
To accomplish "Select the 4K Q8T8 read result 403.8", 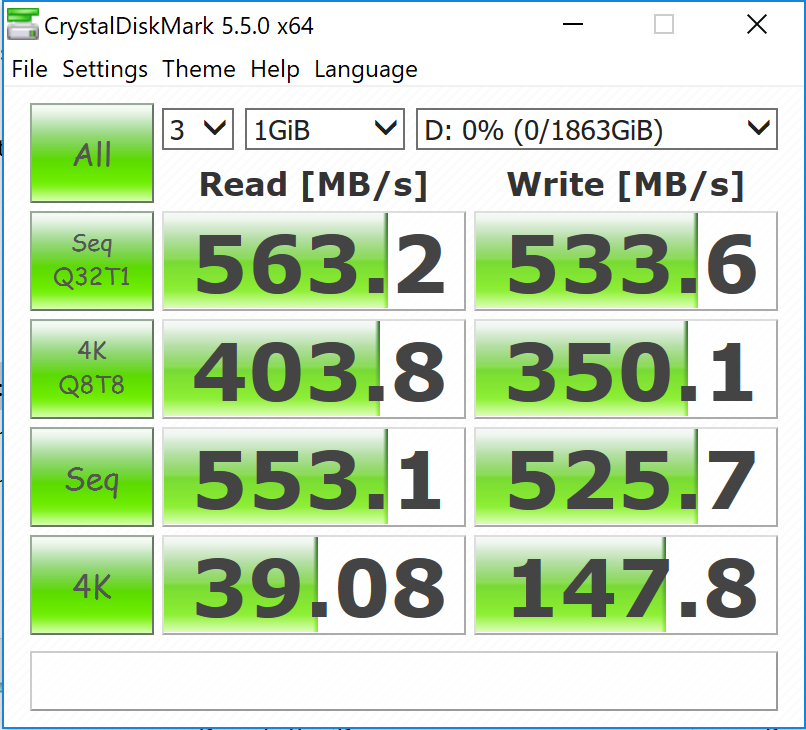I will [x=314, y=369].
